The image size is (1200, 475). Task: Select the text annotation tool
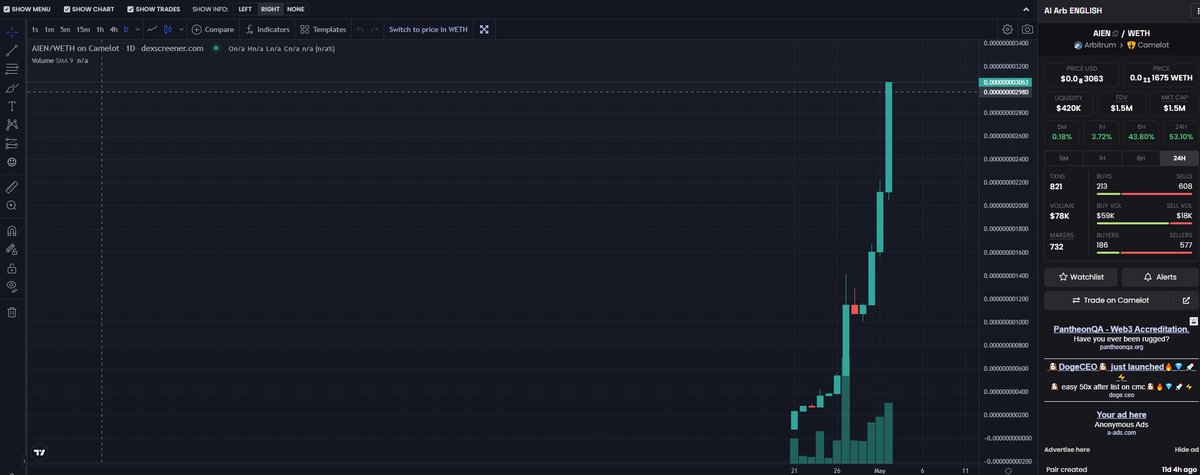tap(12, 106)
